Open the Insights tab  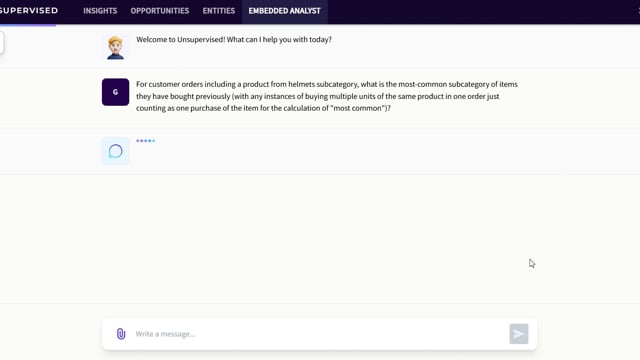point(100,11)
